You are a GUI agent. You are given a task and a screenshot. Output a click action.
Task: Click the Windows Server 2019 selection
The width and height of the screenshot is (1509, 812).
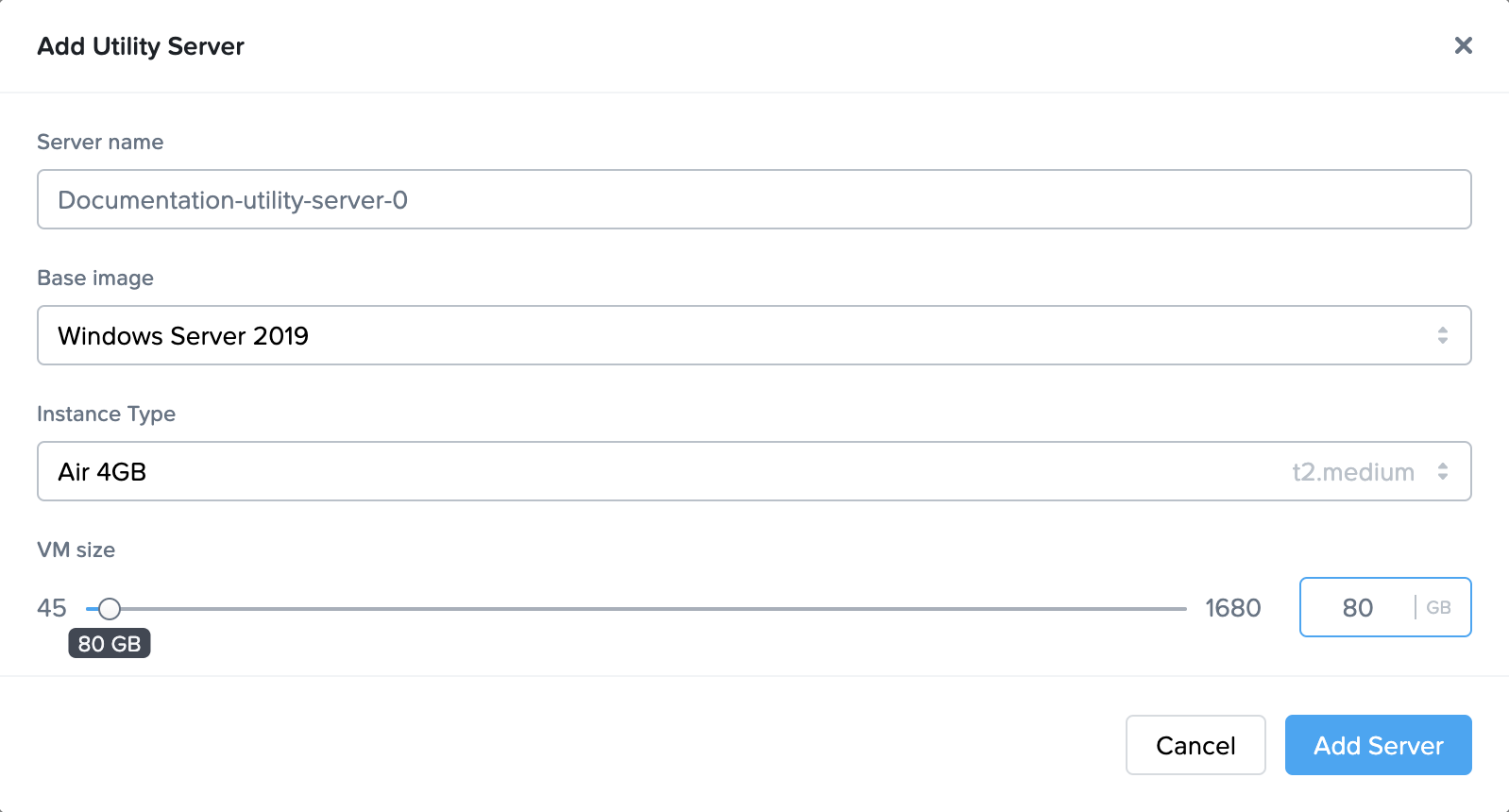point(182,335)
